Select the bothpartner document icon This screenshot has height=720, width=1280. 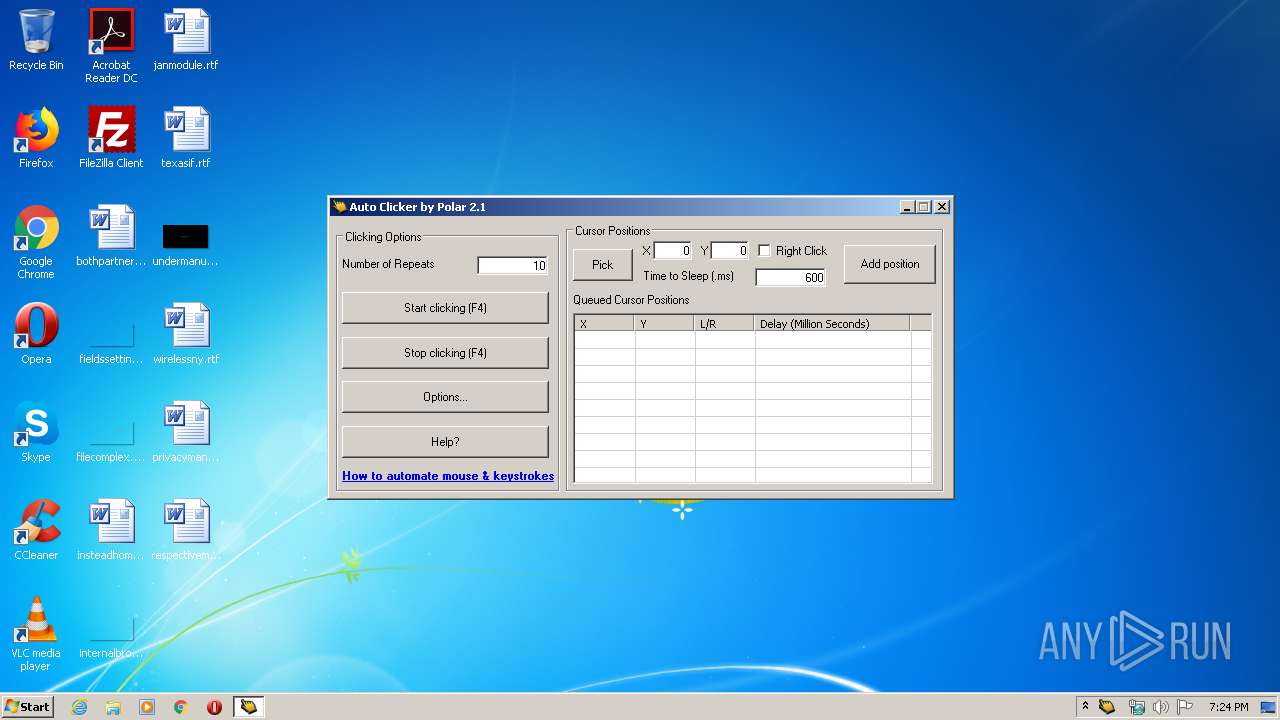click(x=111, y=237)
